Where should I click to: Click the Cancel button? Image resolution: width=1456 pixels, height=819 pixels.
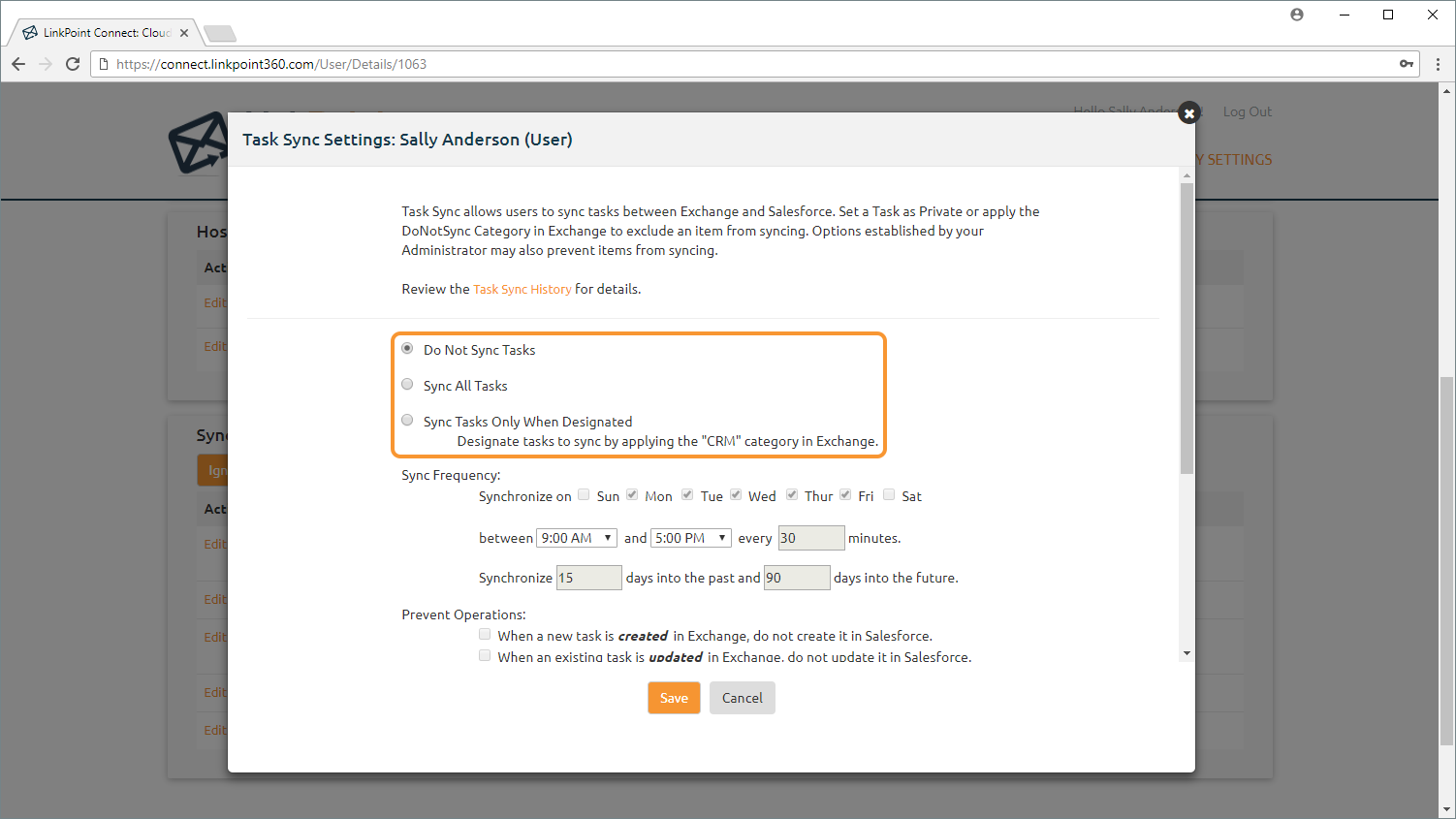(743, 698)
